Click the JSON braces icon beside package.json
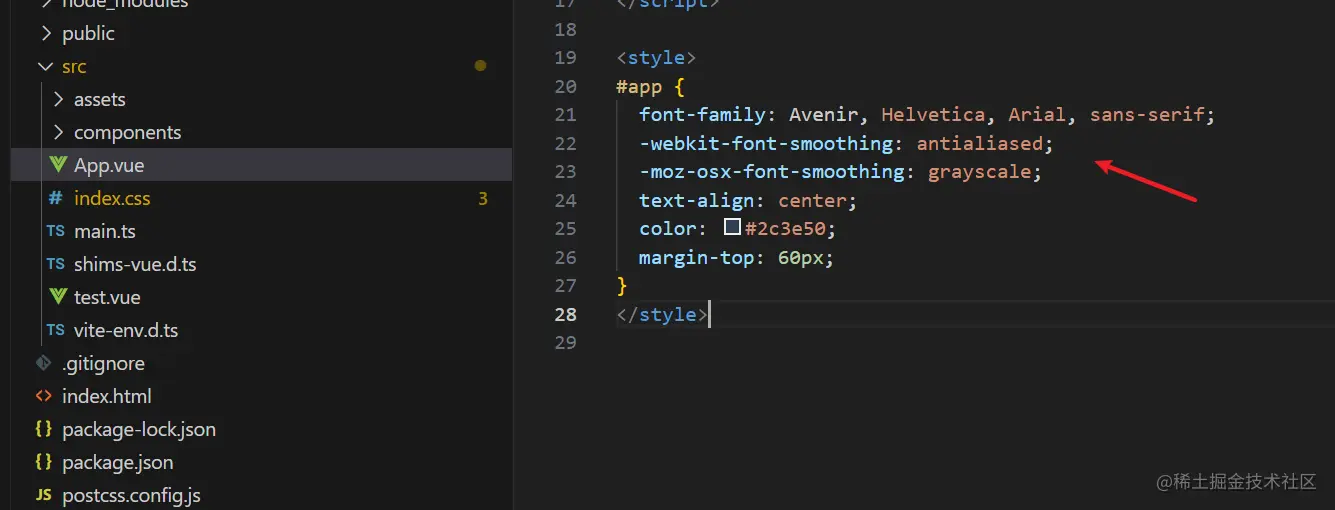 point(44,462)
